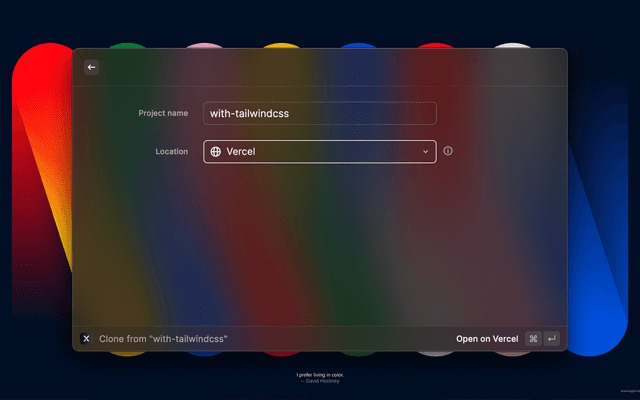Click the "Project name" label

(x=163, y=113)
